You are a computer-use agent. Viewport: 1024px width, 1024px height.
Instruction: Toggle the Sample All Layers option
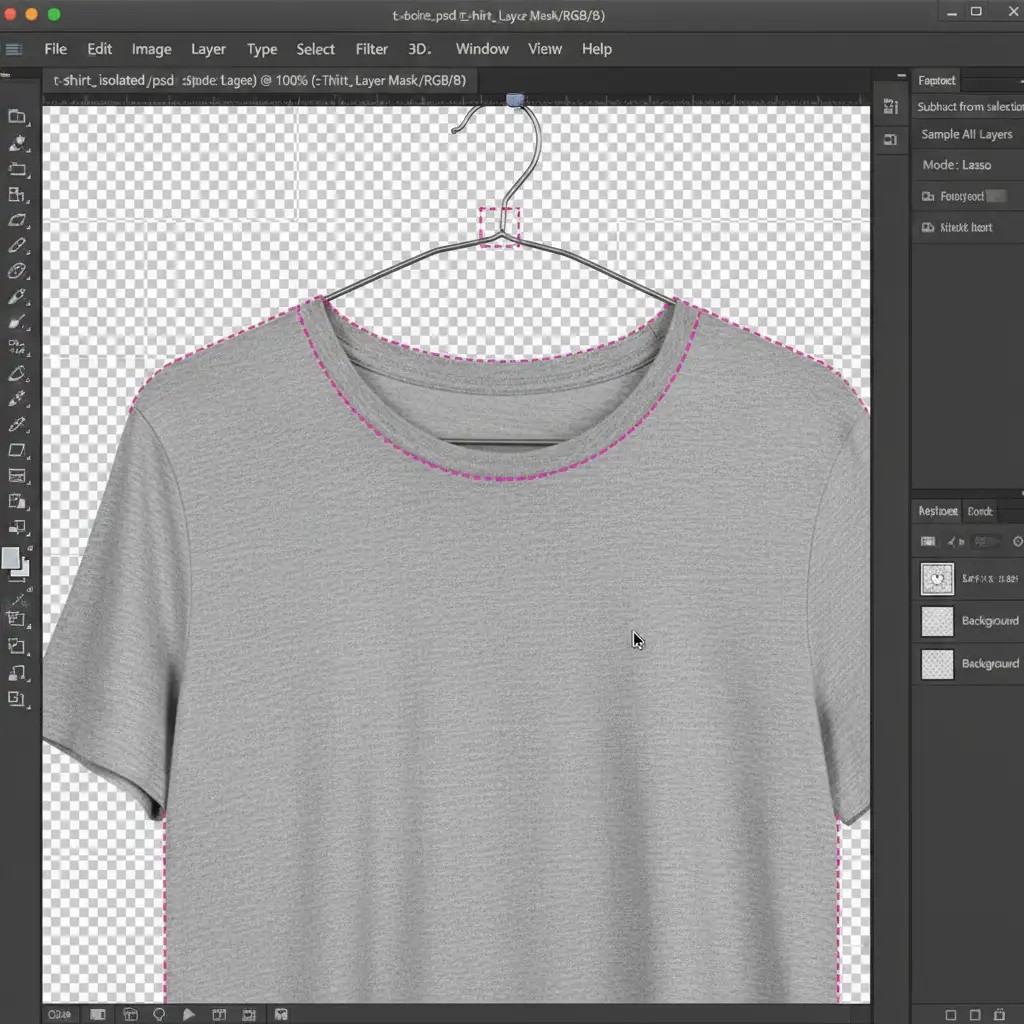pos(966,134)
